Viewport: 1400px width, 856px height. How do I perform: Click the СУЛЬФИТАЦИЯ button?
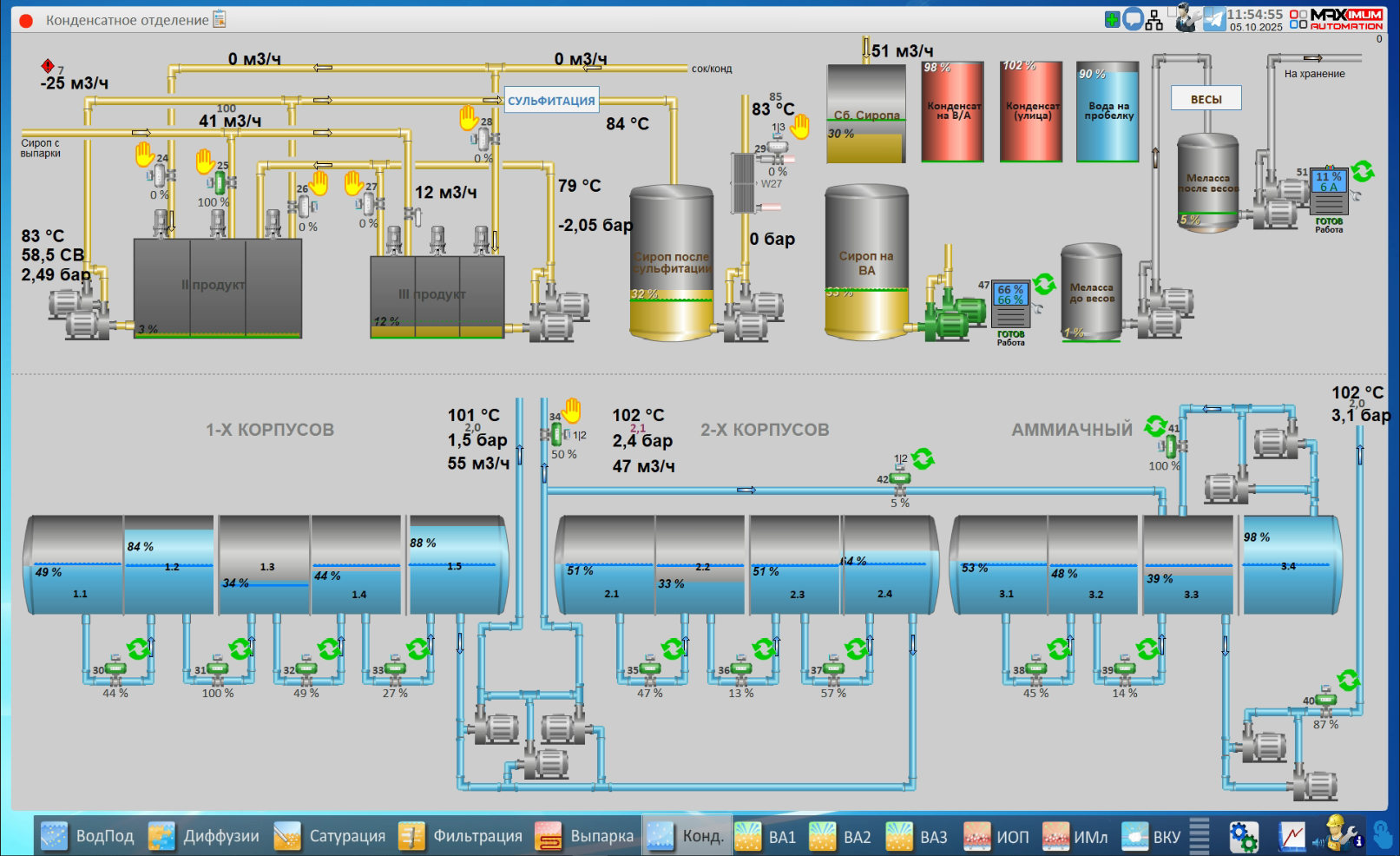pos(551,101)
